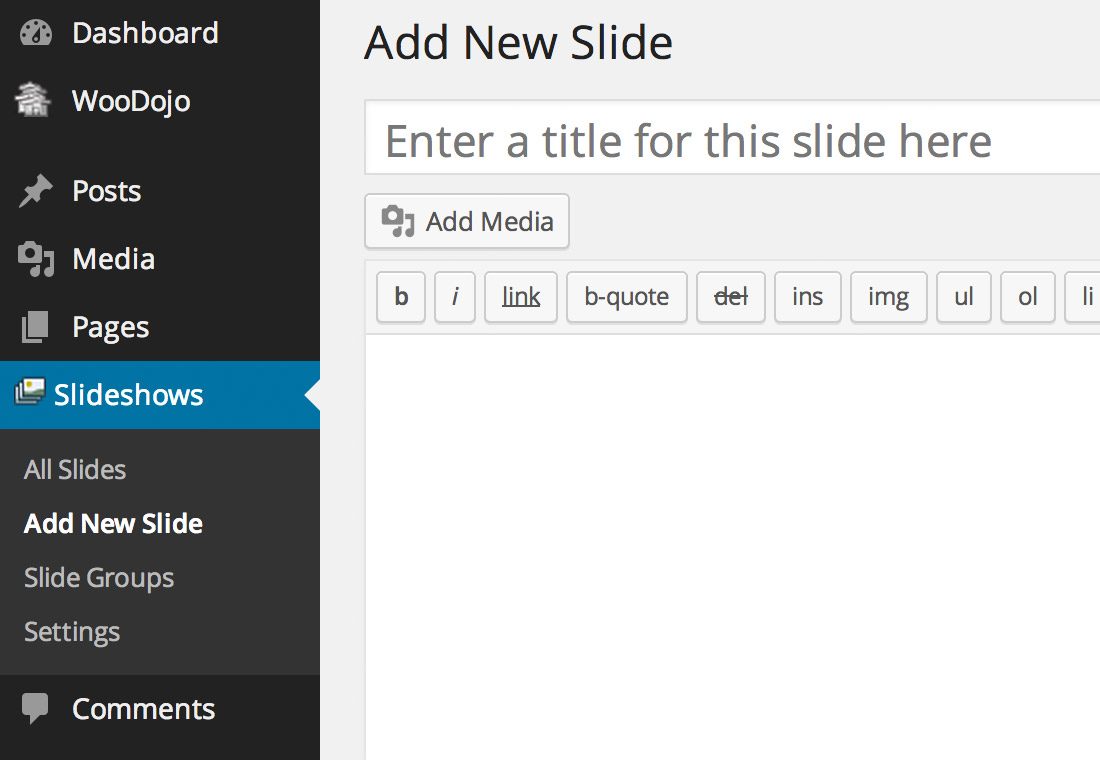Image resolution: width=1100 pixels, height=760 pixels.
Task: Open WooDojo via its dojo icon
Action: 33,99
